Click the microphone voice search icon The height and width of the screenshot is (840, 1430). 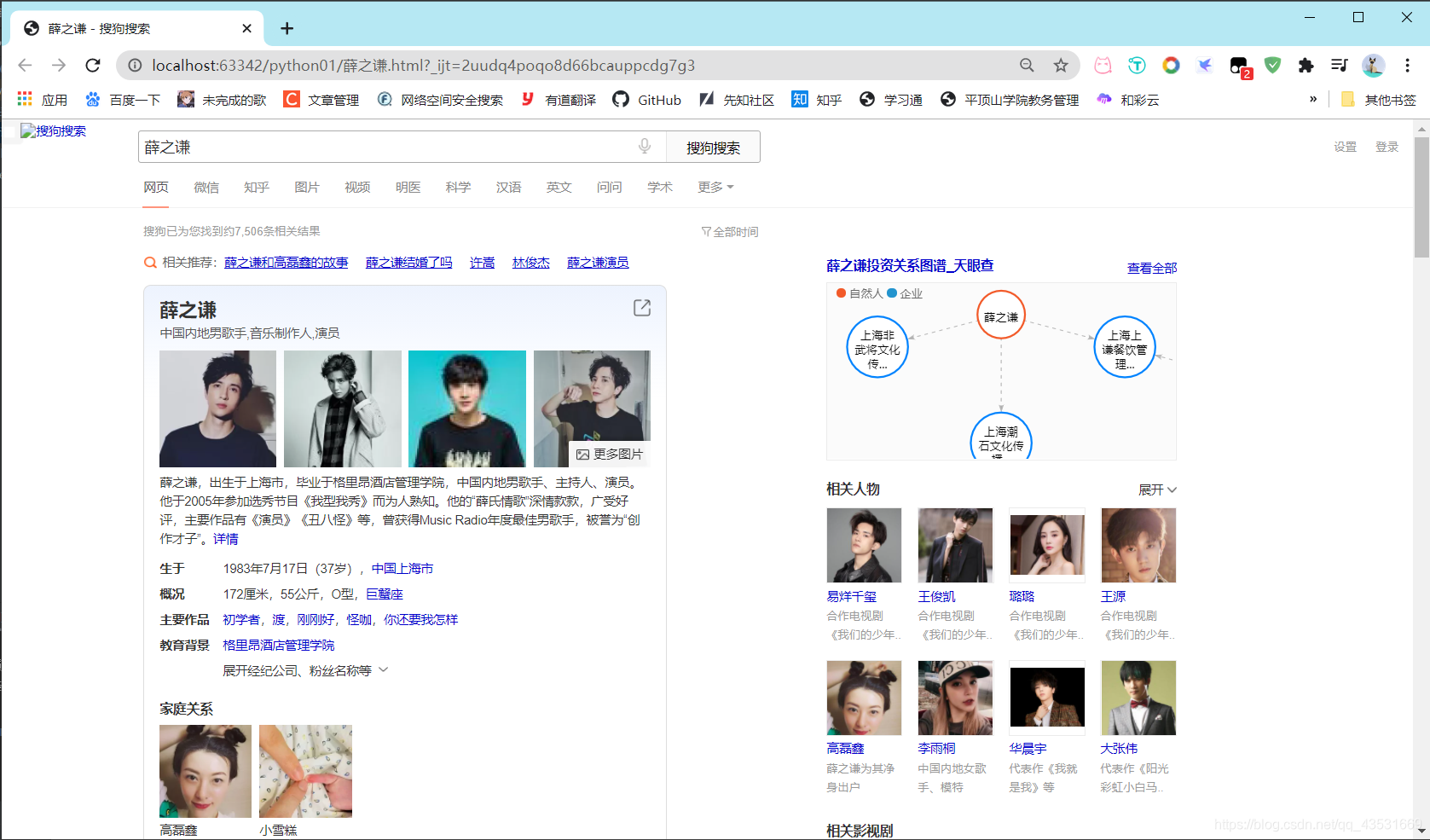(645, 147)
